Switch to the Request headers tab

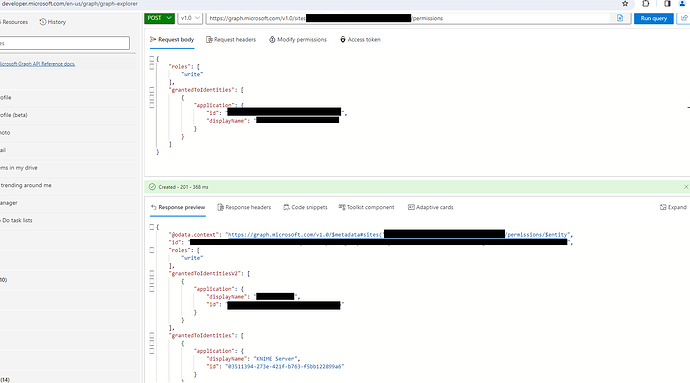(x=231, y=40)
